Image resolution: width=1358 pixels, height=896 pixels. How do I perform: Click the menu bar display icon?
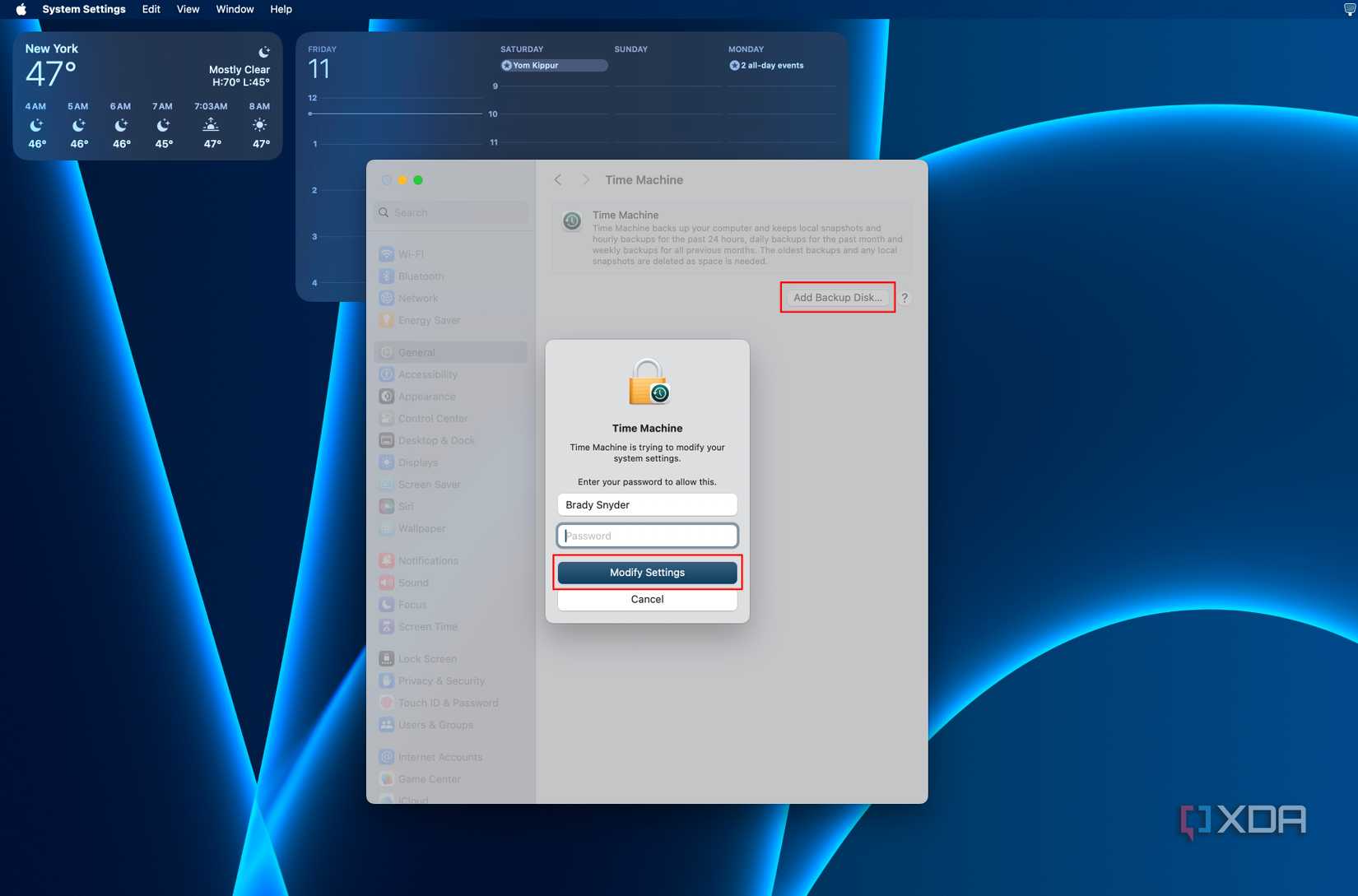[1350, 9]
